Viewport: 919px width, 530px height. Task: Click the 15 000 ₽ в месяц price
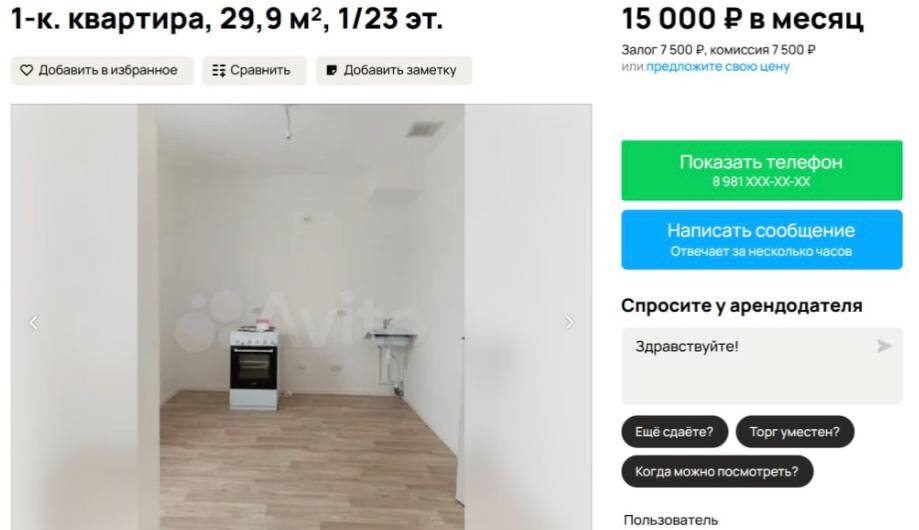(743, 19)
